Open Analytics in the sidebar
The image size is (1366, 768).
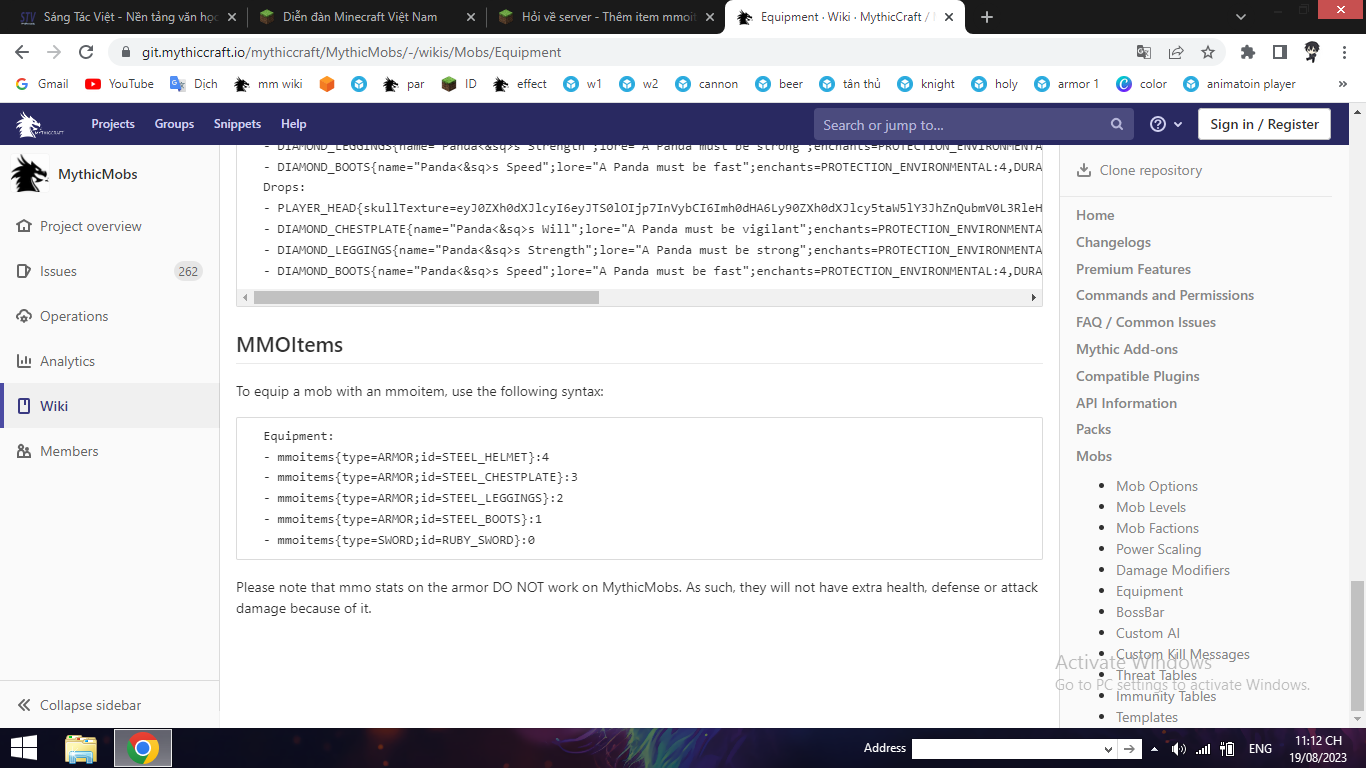point(68,361)
